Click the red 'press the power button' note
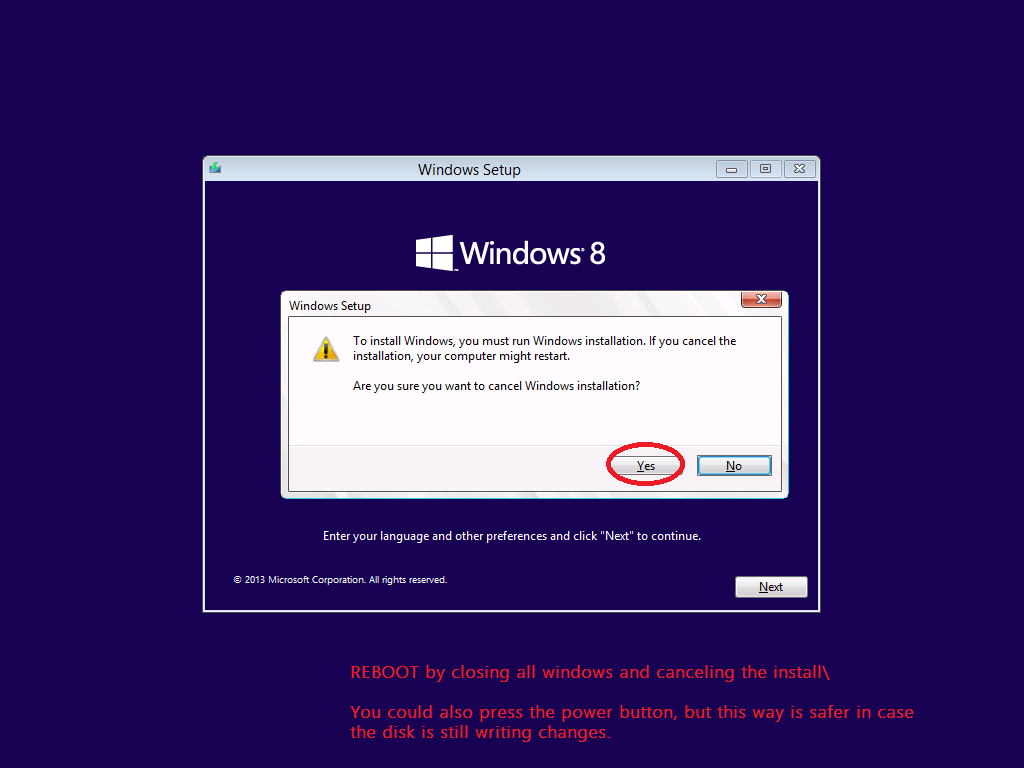The width and height of the screenshot is (1024, 768). 632,722
